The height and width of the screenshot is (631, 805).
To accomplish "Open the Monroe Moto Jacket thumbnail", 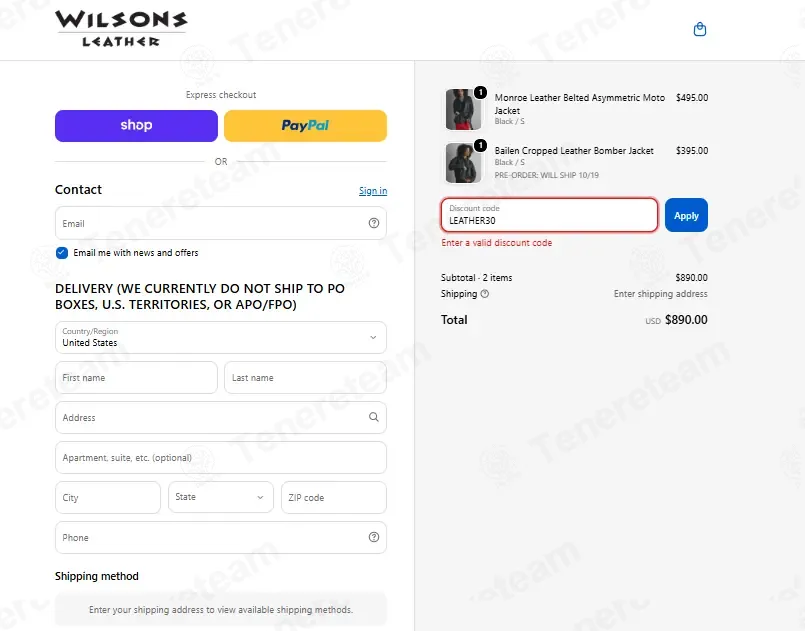I will tap(463, 109).
